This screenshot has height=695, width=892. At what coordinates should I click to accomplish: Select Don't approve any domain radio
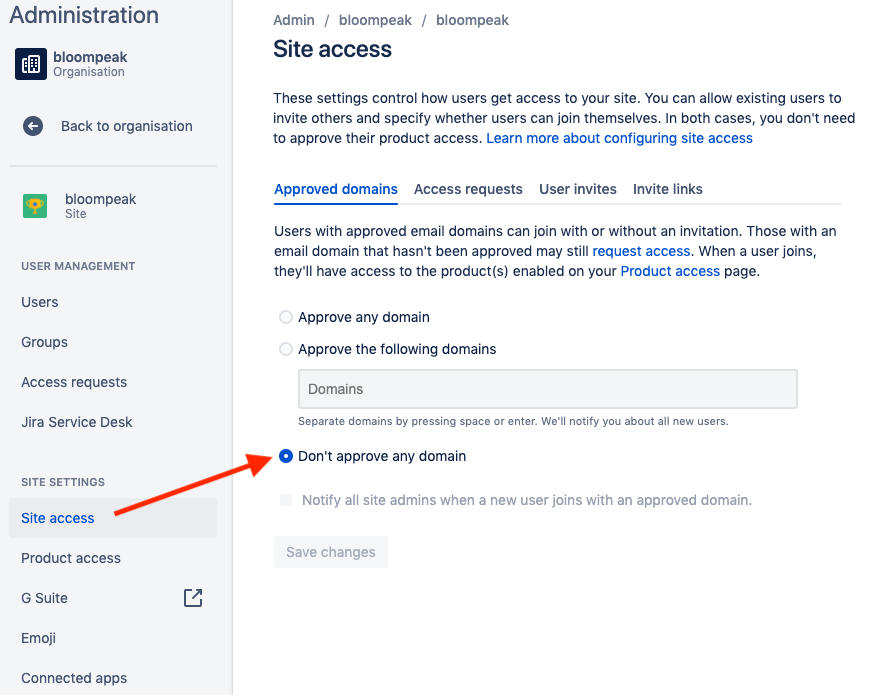[x=286, y=456]
